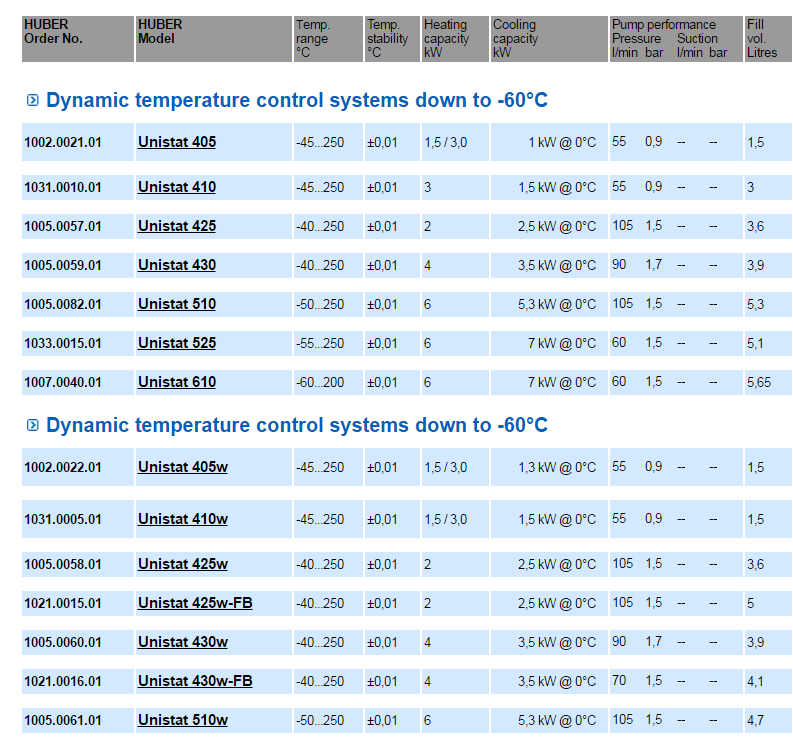Viewport: 793px width, 749px height.
Task: Select order number 1005.0059.01
Action: tap(63, 266)
